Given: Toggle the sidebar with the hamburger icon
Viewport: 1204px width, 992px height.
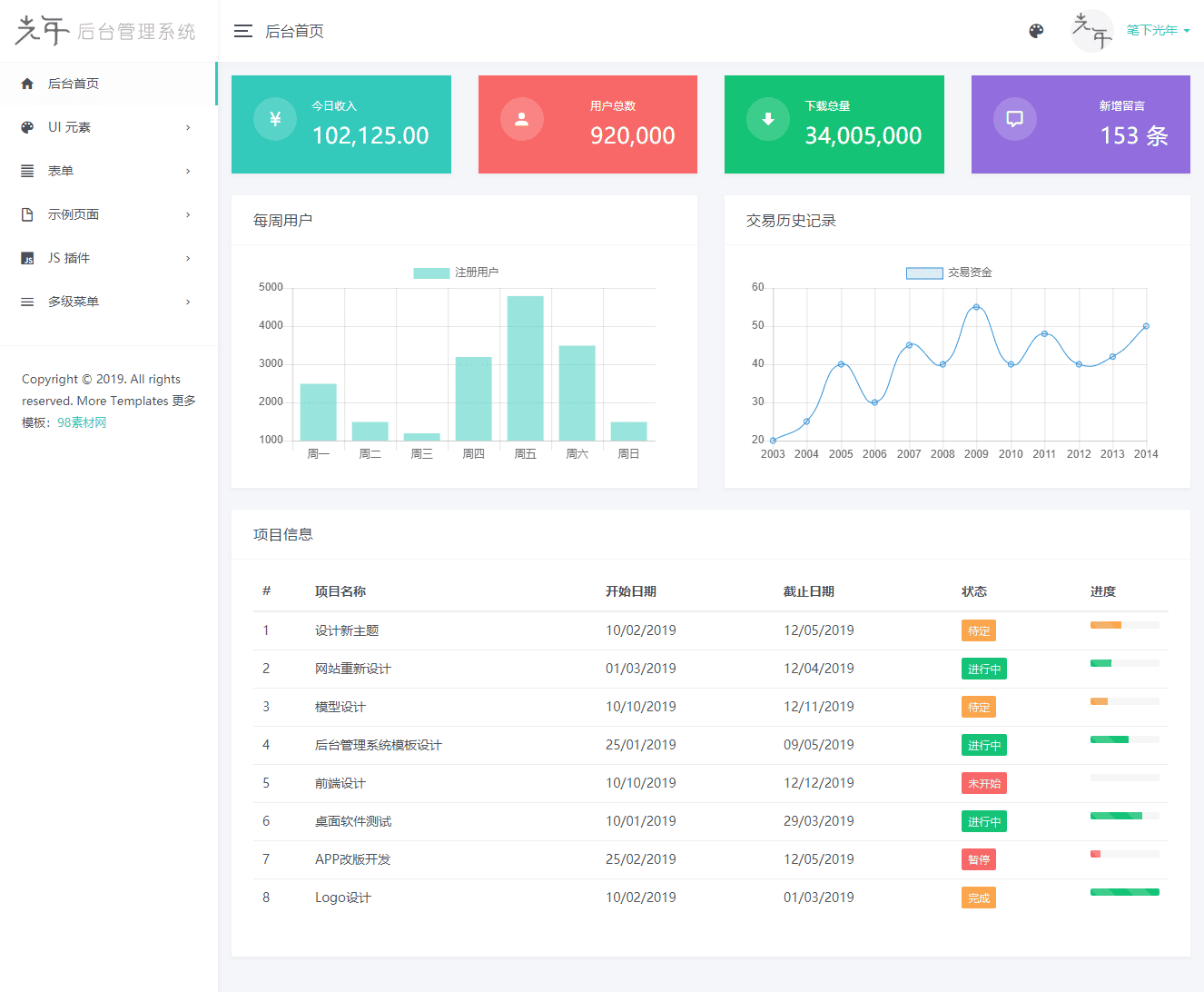Looking at the screenshot, I should click(x=242, y=30).
